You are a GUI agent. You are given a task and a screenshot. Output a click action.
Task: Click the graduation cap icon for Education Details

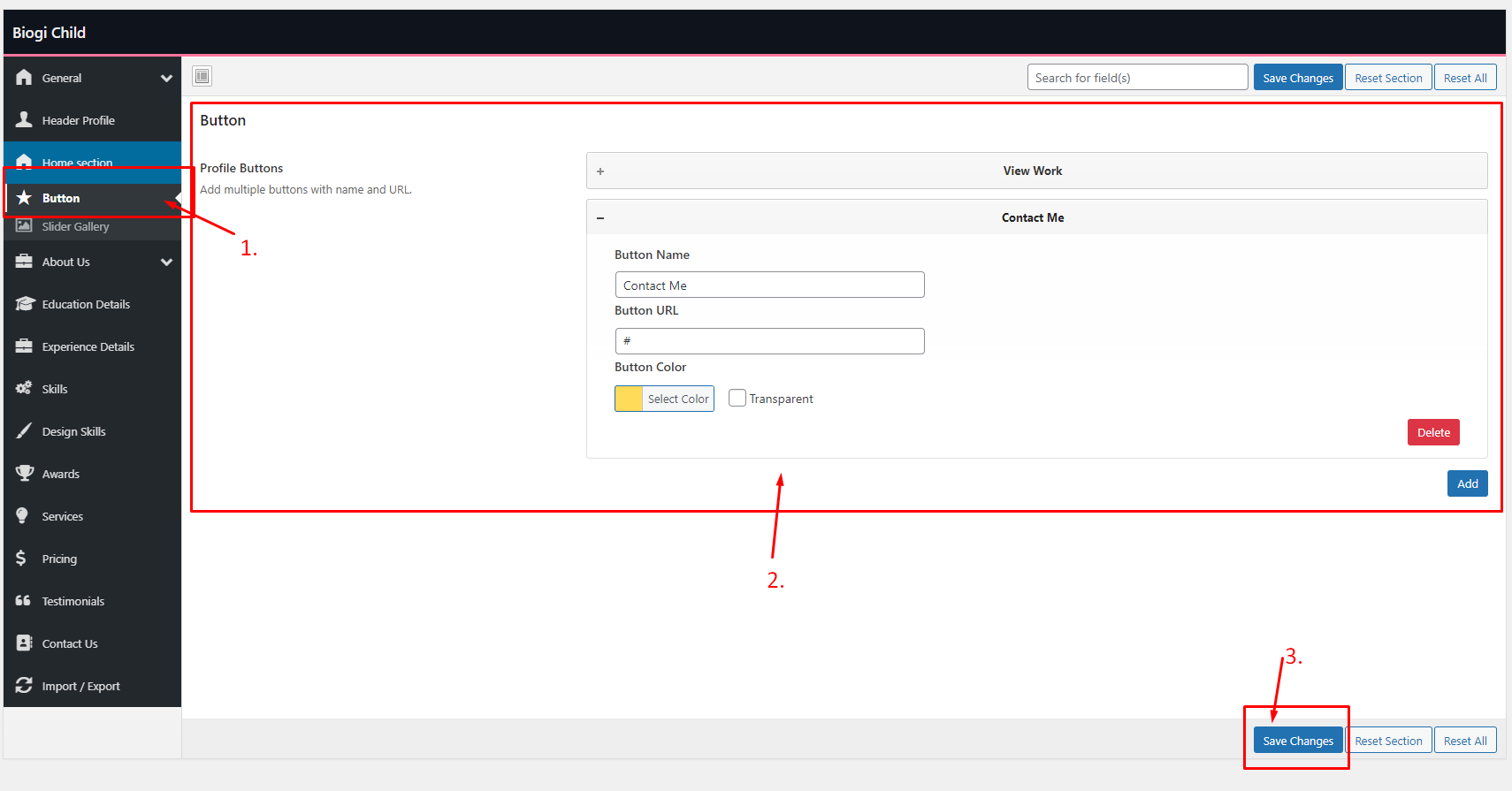[x=24, y=304]
